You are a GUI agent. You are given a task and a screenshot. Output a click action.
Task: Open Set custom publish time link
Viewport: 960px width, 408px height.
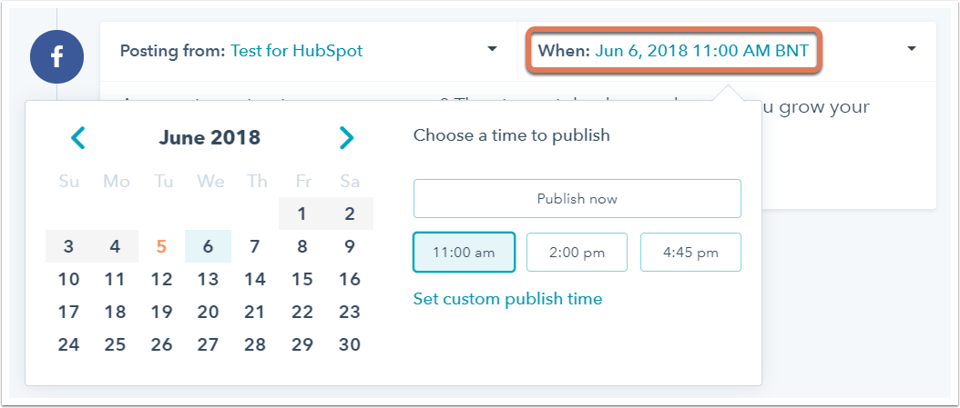click(x=508, y=299)
